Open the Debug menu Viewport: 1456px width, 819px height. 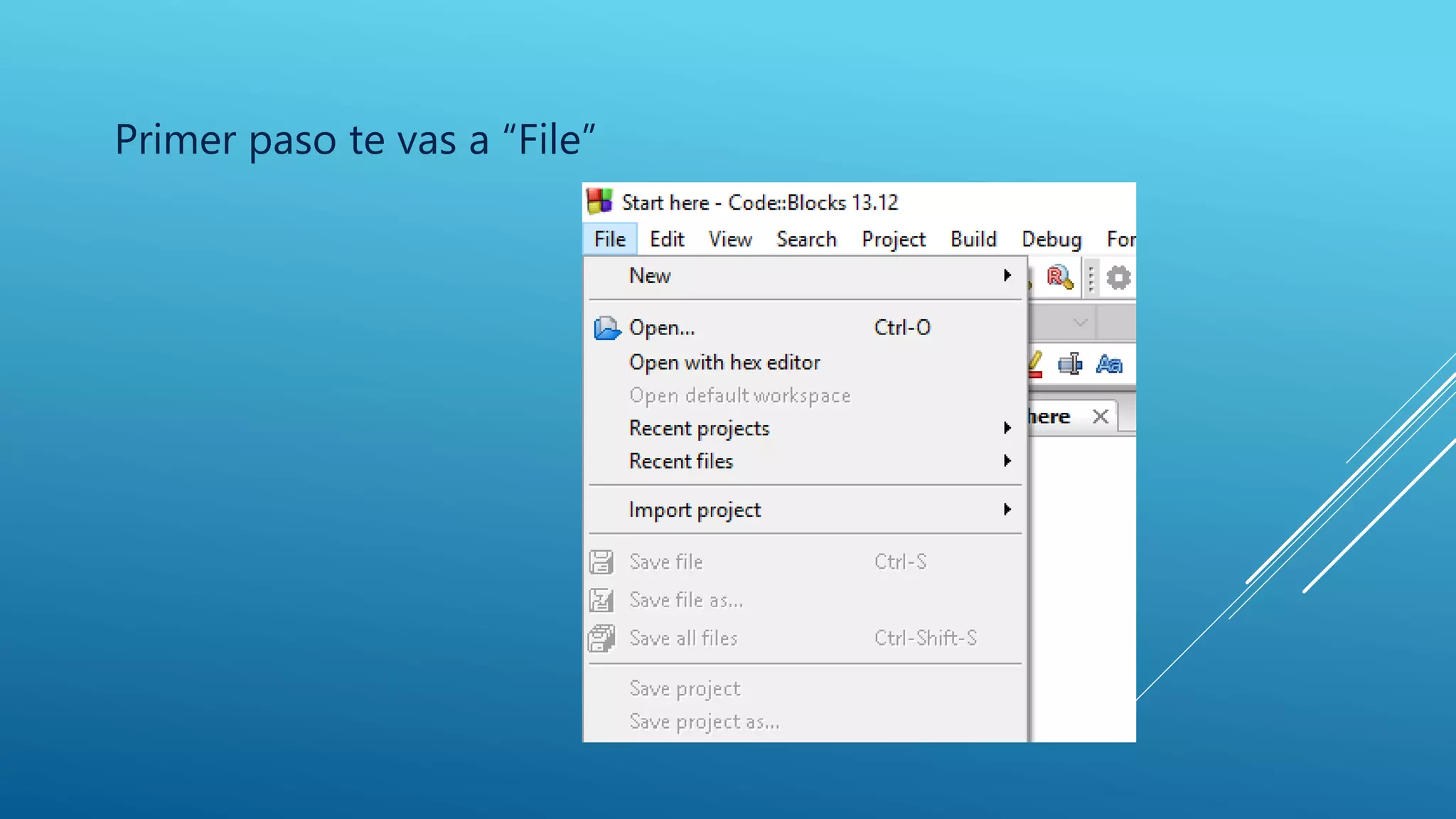pyautogui.click(x=1051, y=239)
